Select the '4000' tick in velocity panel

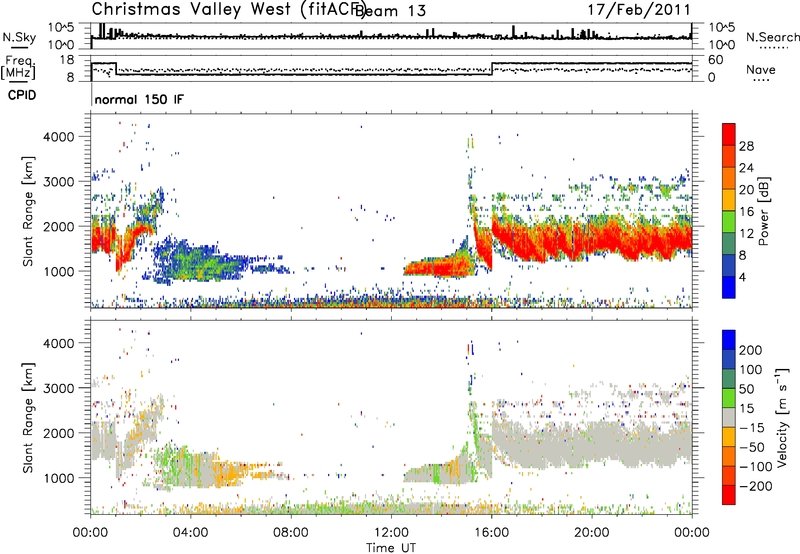(x=59, y=343)
